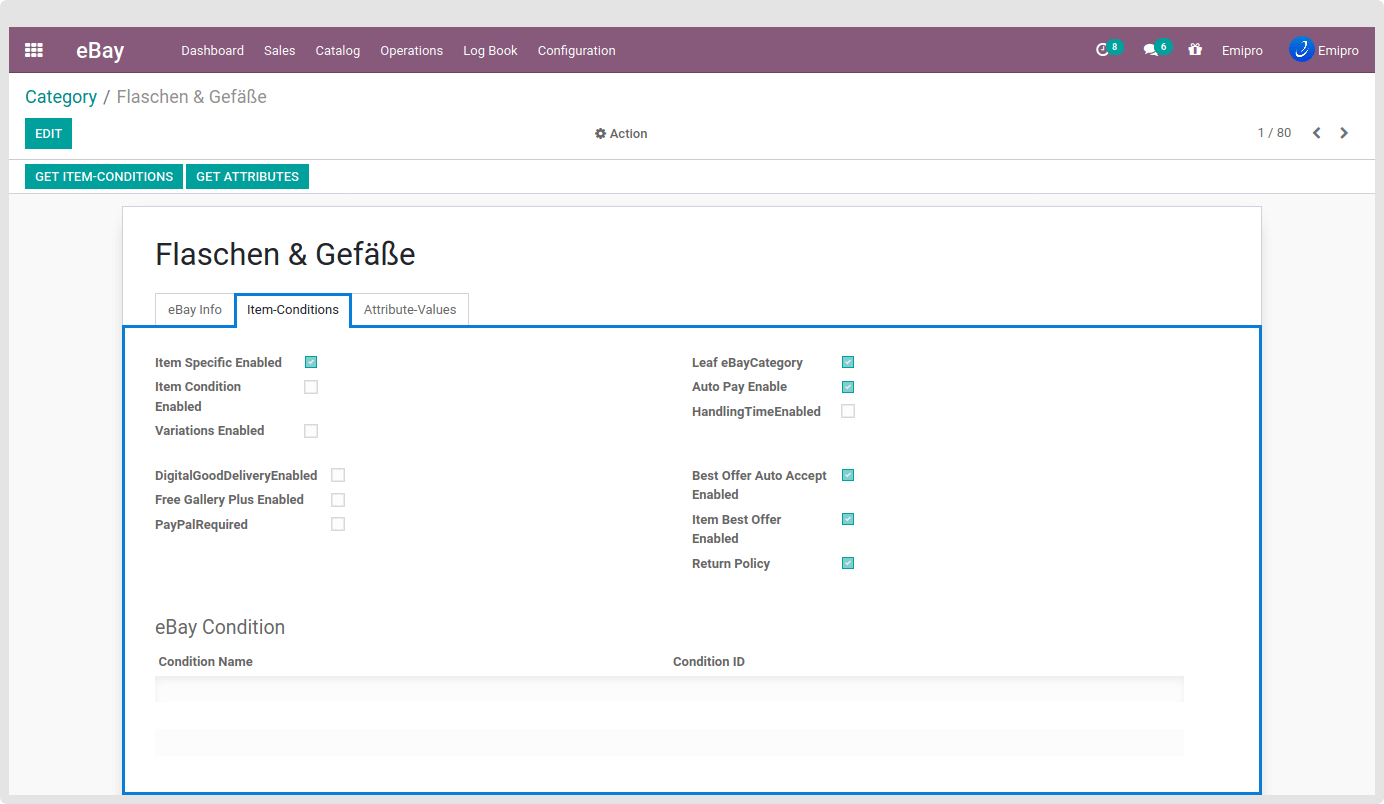The width and height of the screenshot is (1384, 804).
Task: Toggle Item Best Offer Enabled checkbox
Action: click(x=848, y=519)
